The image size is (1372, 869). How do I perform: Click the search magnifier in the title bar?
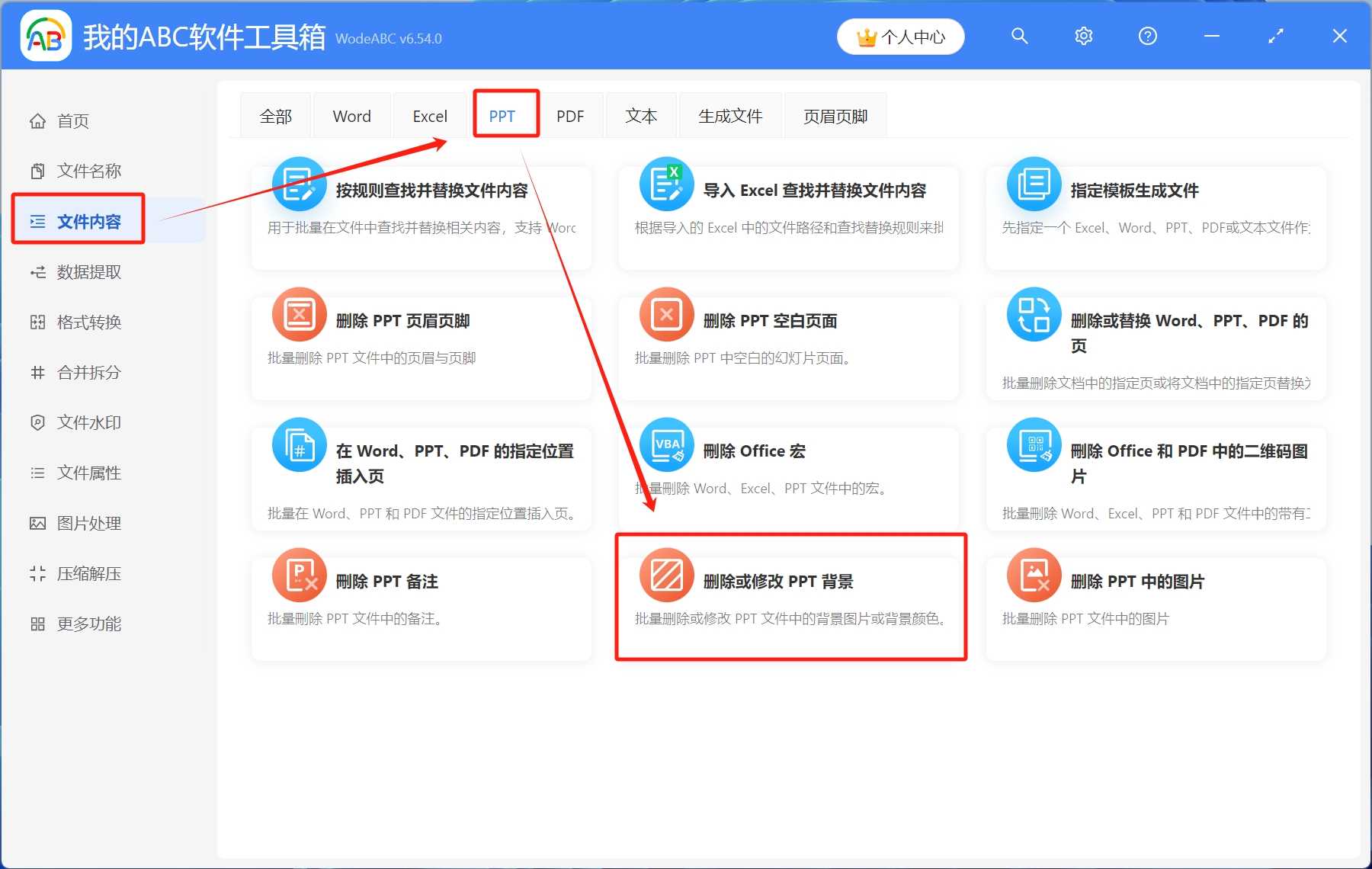1019,36
